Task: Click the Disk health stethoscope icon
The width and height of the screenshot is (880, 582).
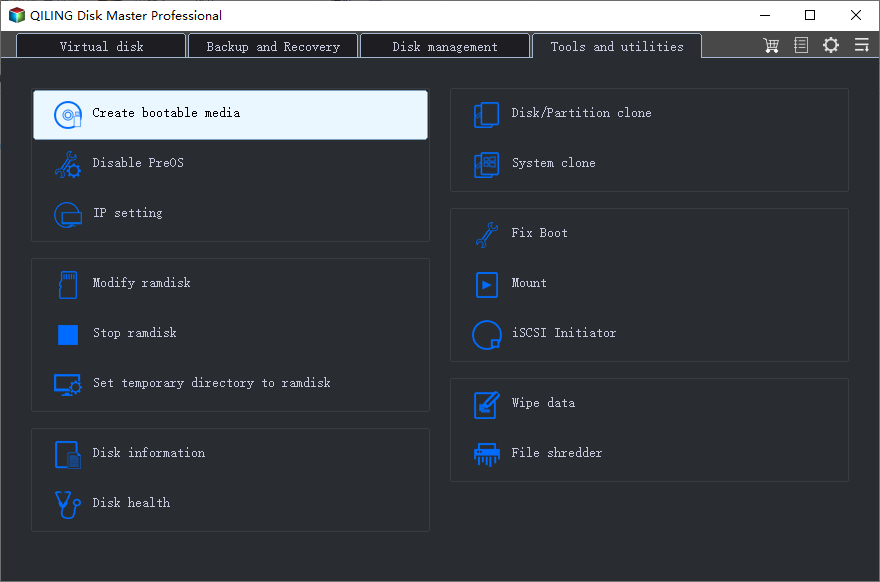Action: [68, 505]
